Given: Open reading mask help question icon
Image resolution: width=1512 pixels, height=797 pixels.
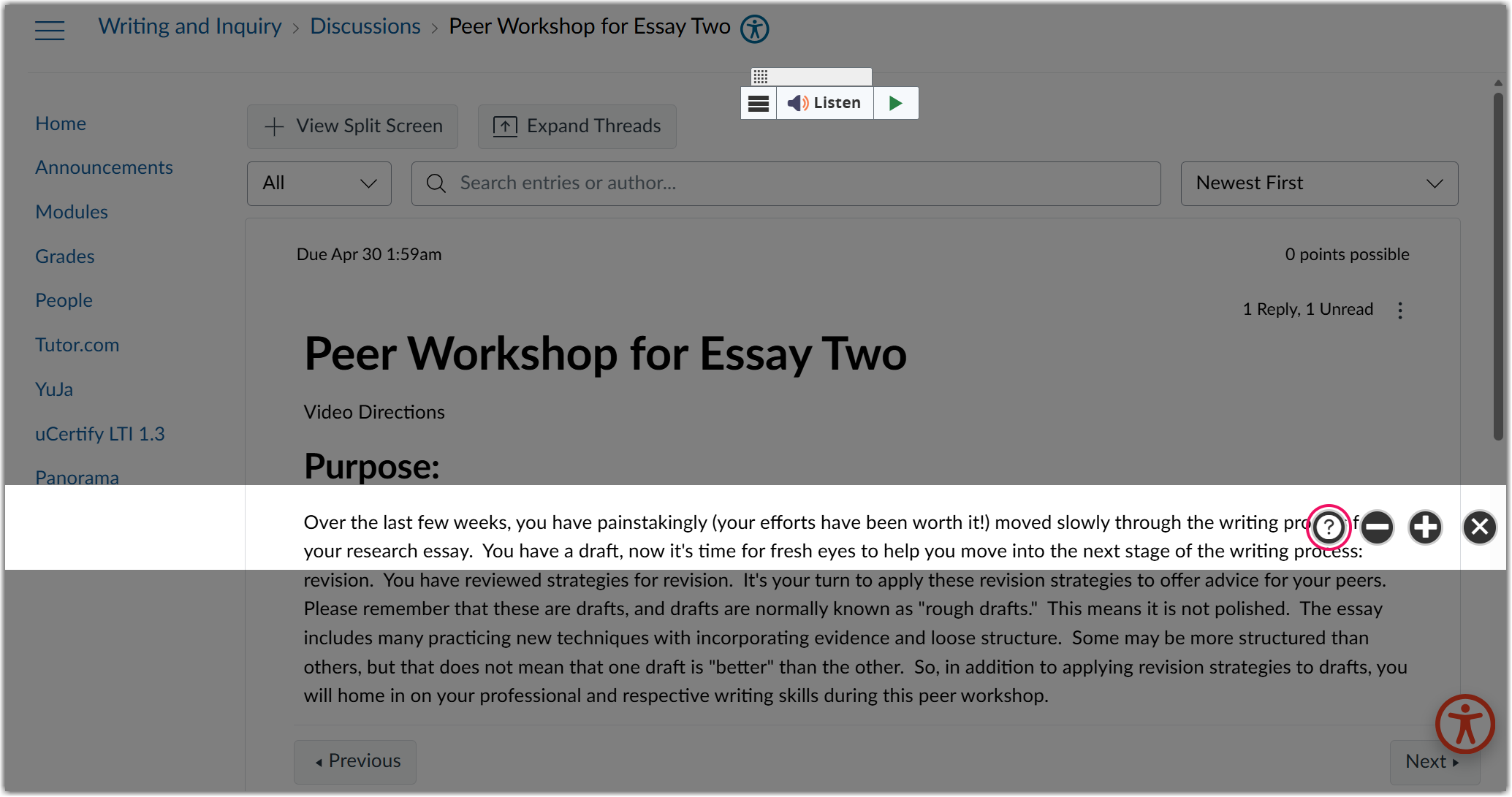Looking at the screenshot, I should point(1329,527).
